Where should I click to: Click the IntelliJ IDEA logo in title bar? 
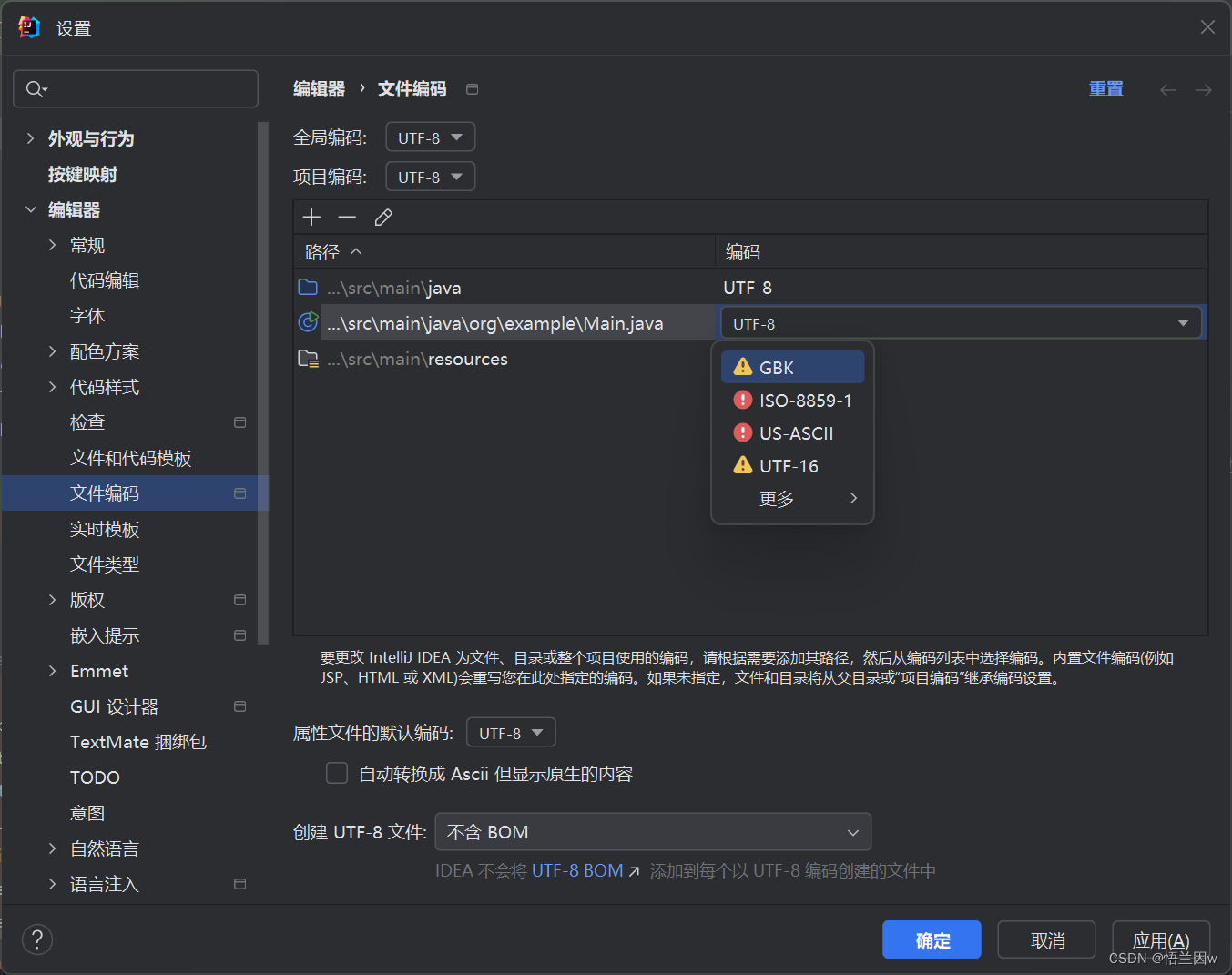[29, 27]
